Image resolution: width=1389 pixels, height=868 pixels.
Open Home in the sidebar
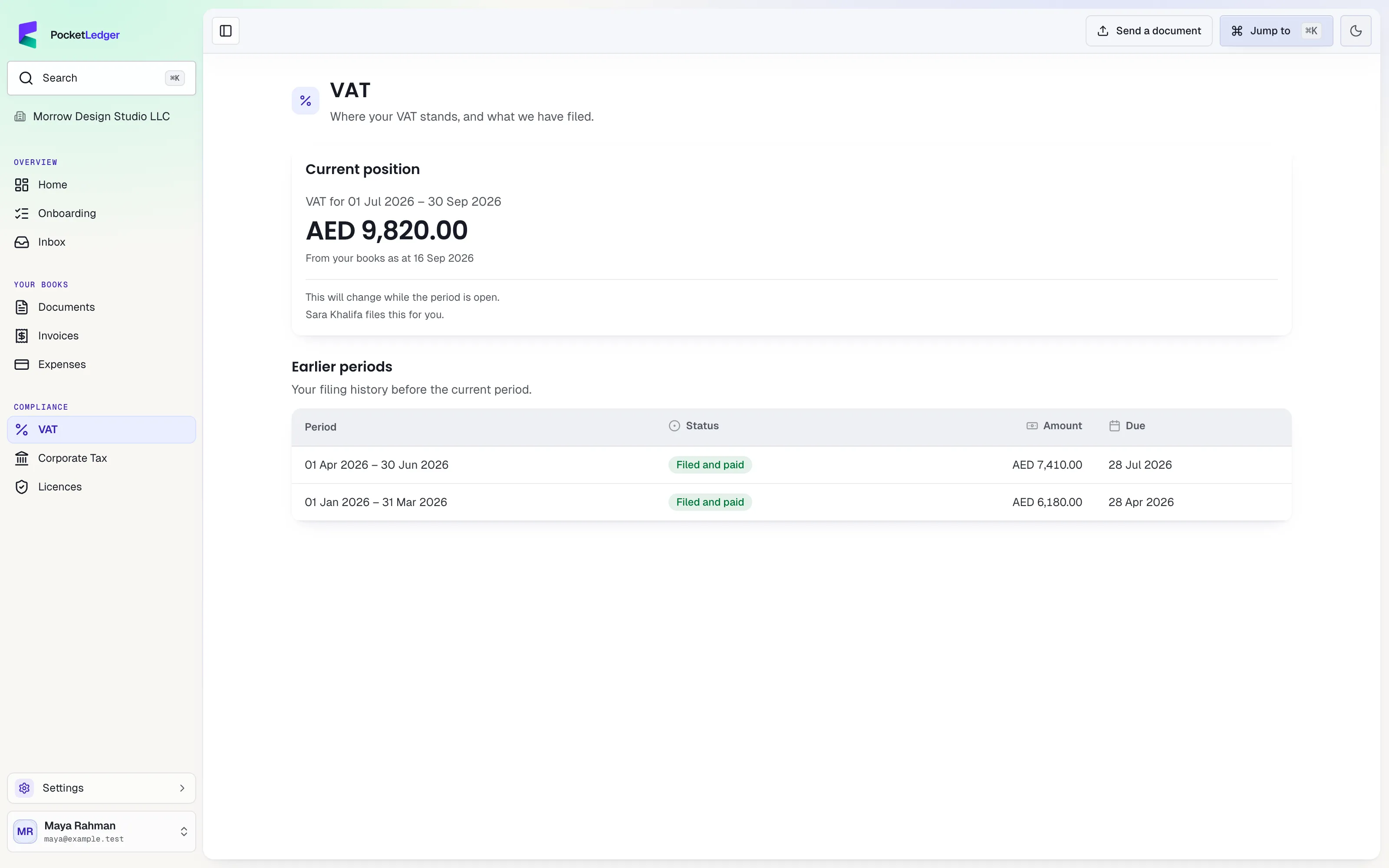(102, 185)
